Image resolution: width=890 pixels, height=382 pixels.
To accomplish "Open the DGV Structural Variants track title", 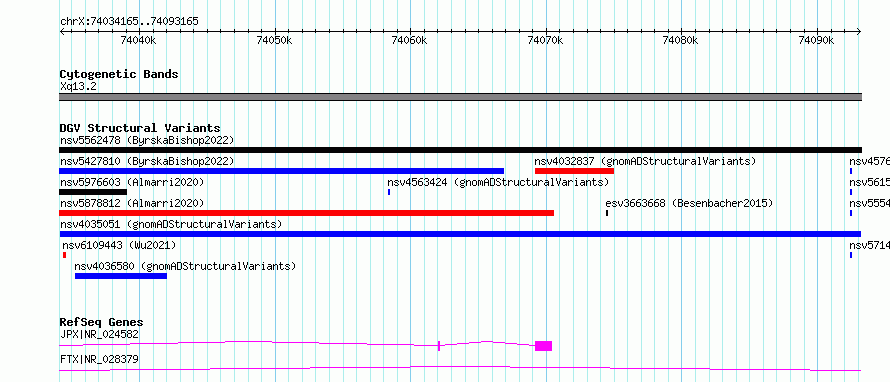I will 140,128.
